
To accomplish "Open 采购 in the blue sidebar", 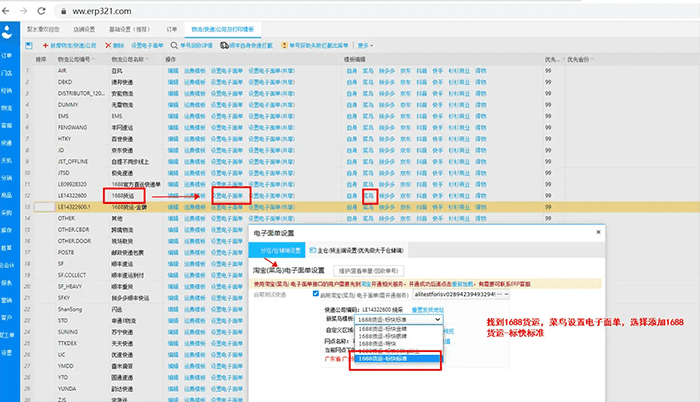I will (x=6, y=213).
